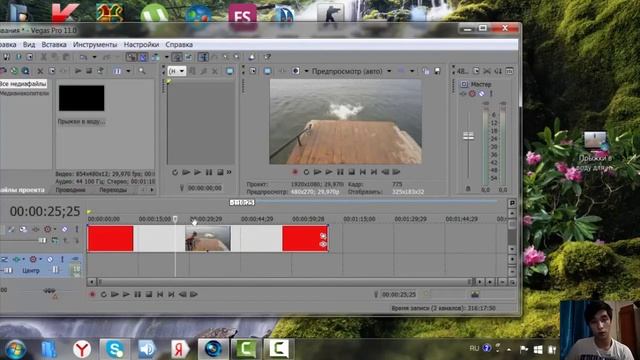The width and height of the screenshot is (640, 360).
Task: Switch to the Проводник tab
Action: click(71, 190)
